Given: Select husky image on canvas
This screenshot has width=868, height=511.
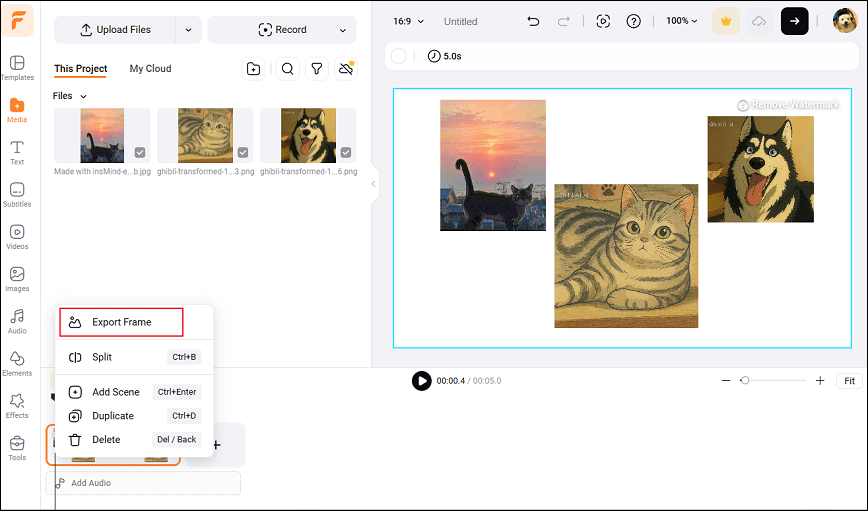Looking at the screenshot, I should tap(761, 169).
